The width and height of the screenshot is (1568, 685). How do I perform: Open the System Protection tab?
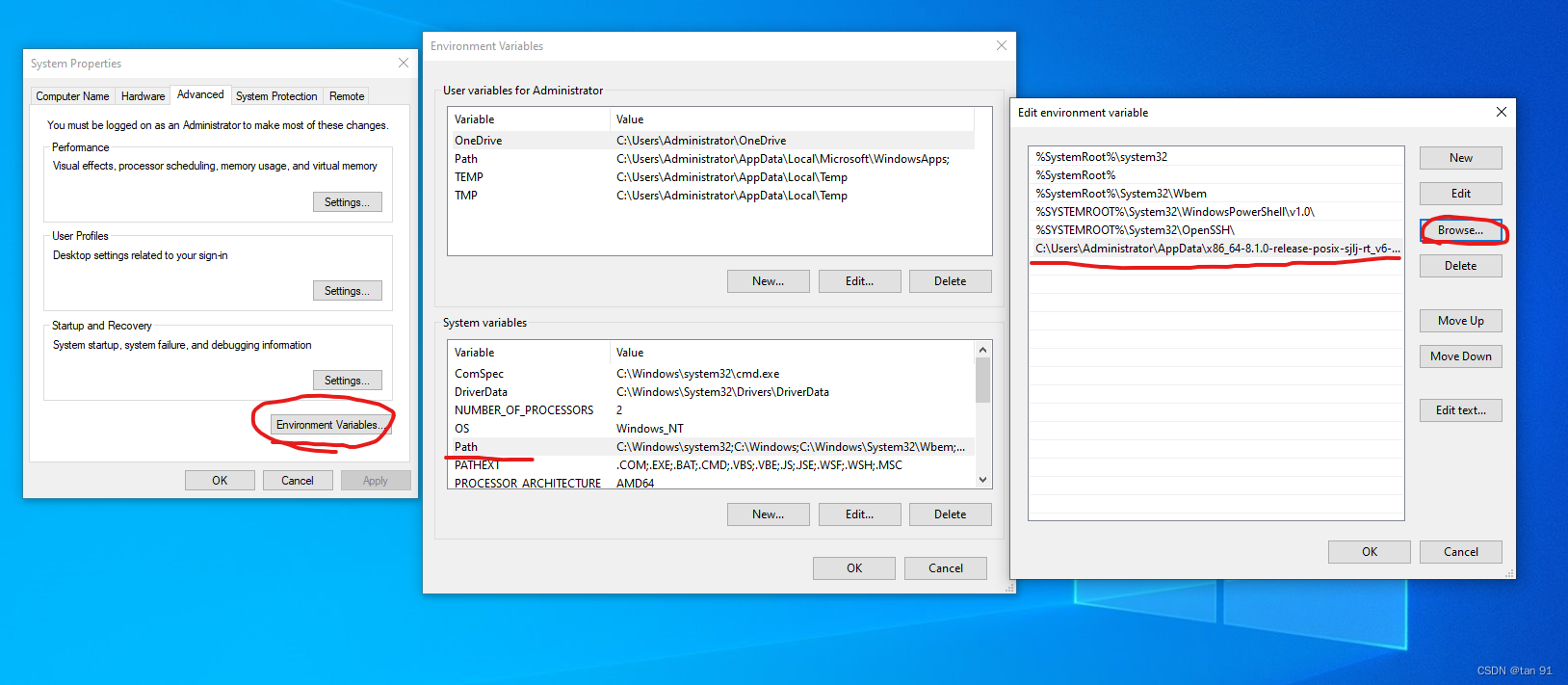(x=276, y=96)
